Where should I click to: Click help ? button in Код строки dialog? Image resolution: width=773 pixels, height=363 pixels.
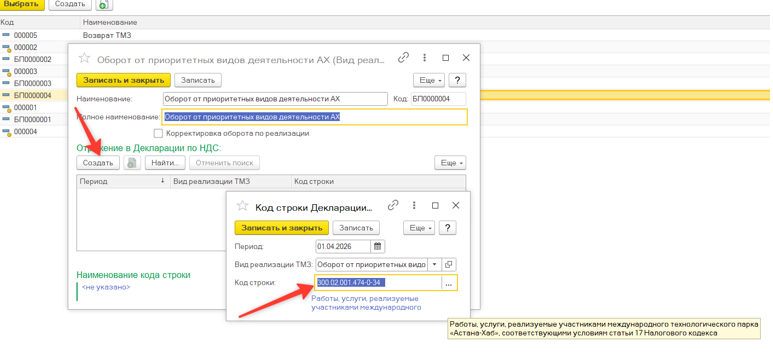pyautogui.click(x=448, y=228)
